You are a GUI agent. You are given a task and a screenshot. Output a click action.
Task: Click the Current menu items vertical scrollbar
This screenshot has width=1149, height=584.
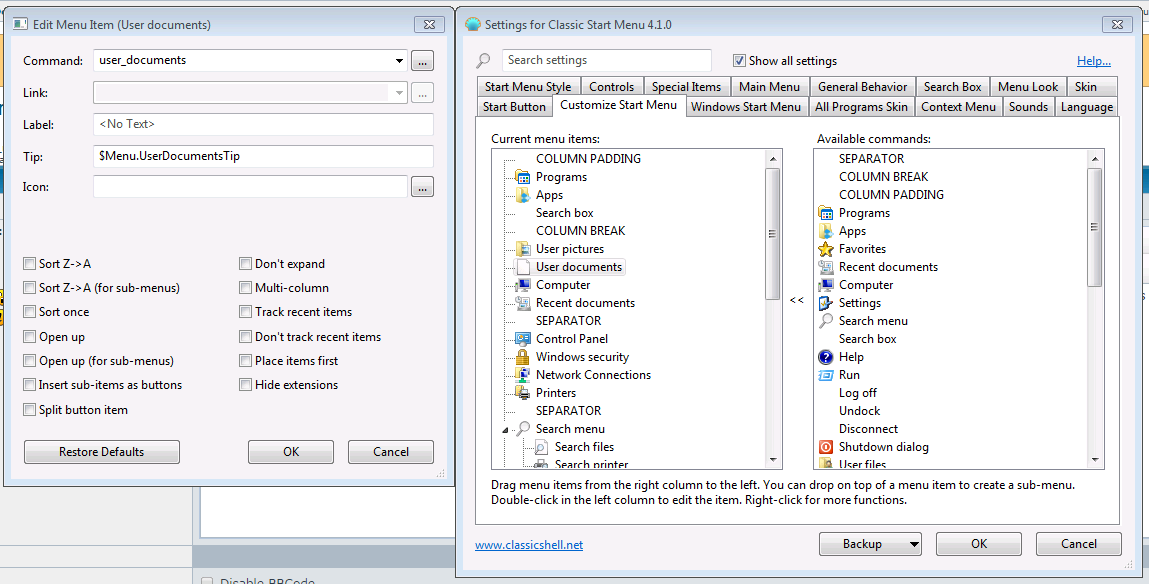point(773,233)
